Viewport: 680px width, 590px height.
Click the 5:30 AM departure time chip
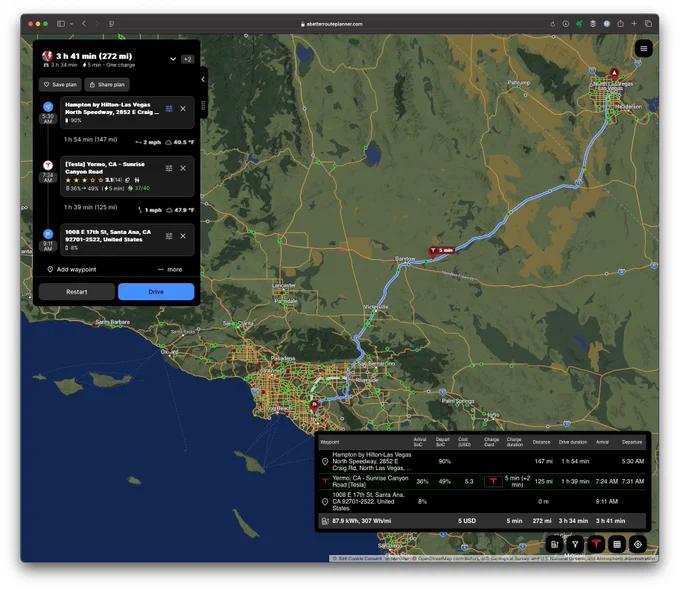pyautogui.click(x=48, y=119)
